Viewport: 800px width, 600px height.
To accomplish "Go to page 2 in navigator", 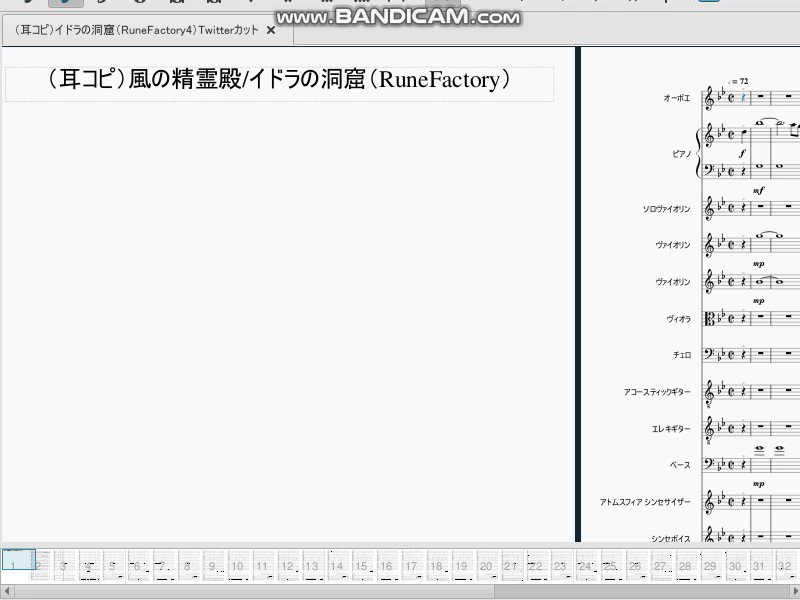I will 41,565.
